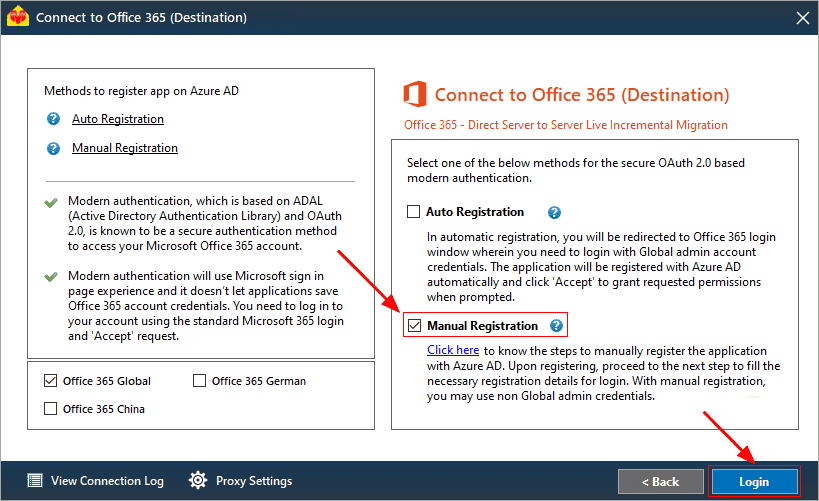Check the Office 365 China option
Image resolution: width=819 pixels, height=501 pixels.
click(50, 409)
